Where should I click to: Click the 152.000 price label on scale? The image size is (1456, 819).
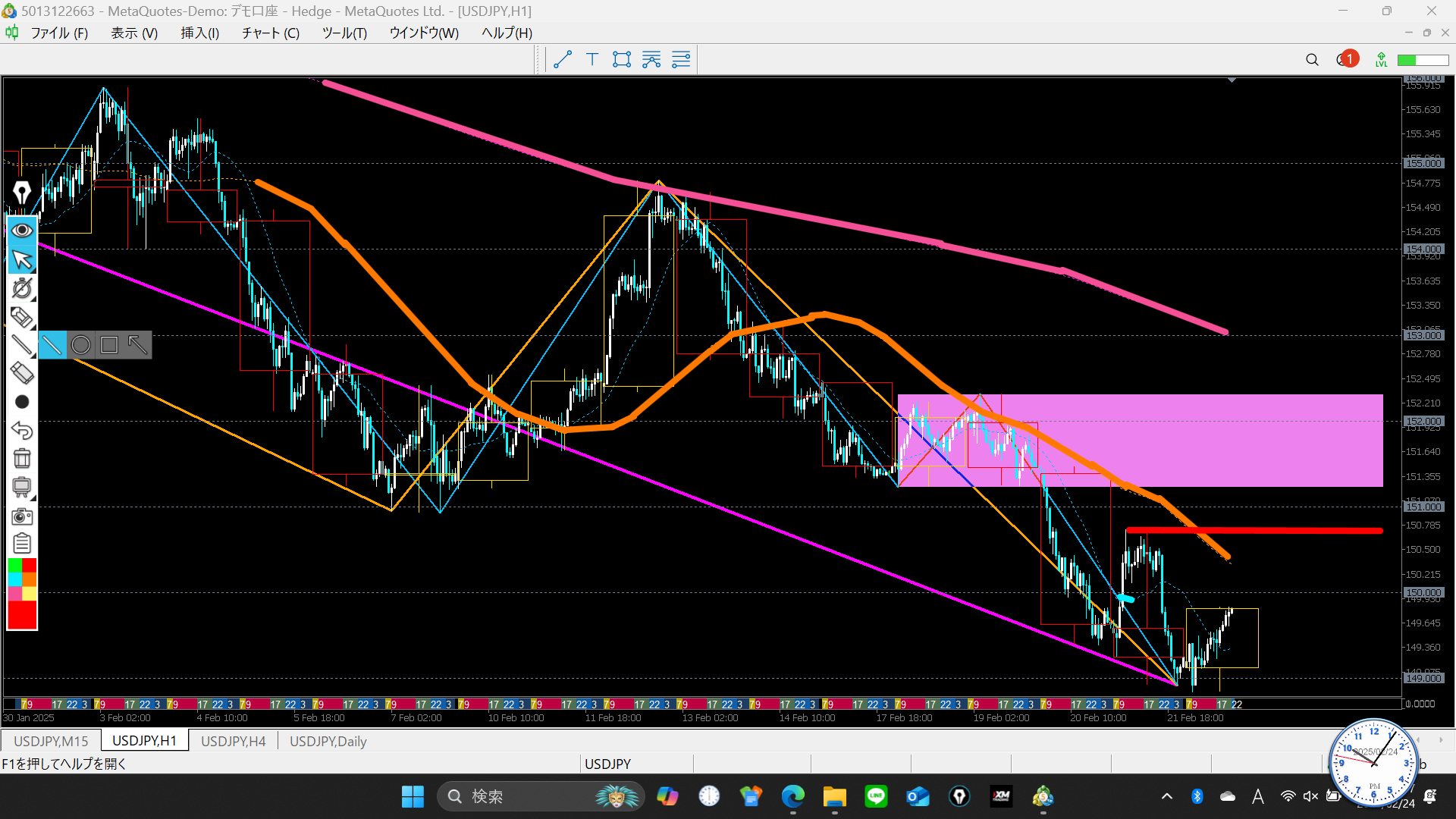point(1423,421)
